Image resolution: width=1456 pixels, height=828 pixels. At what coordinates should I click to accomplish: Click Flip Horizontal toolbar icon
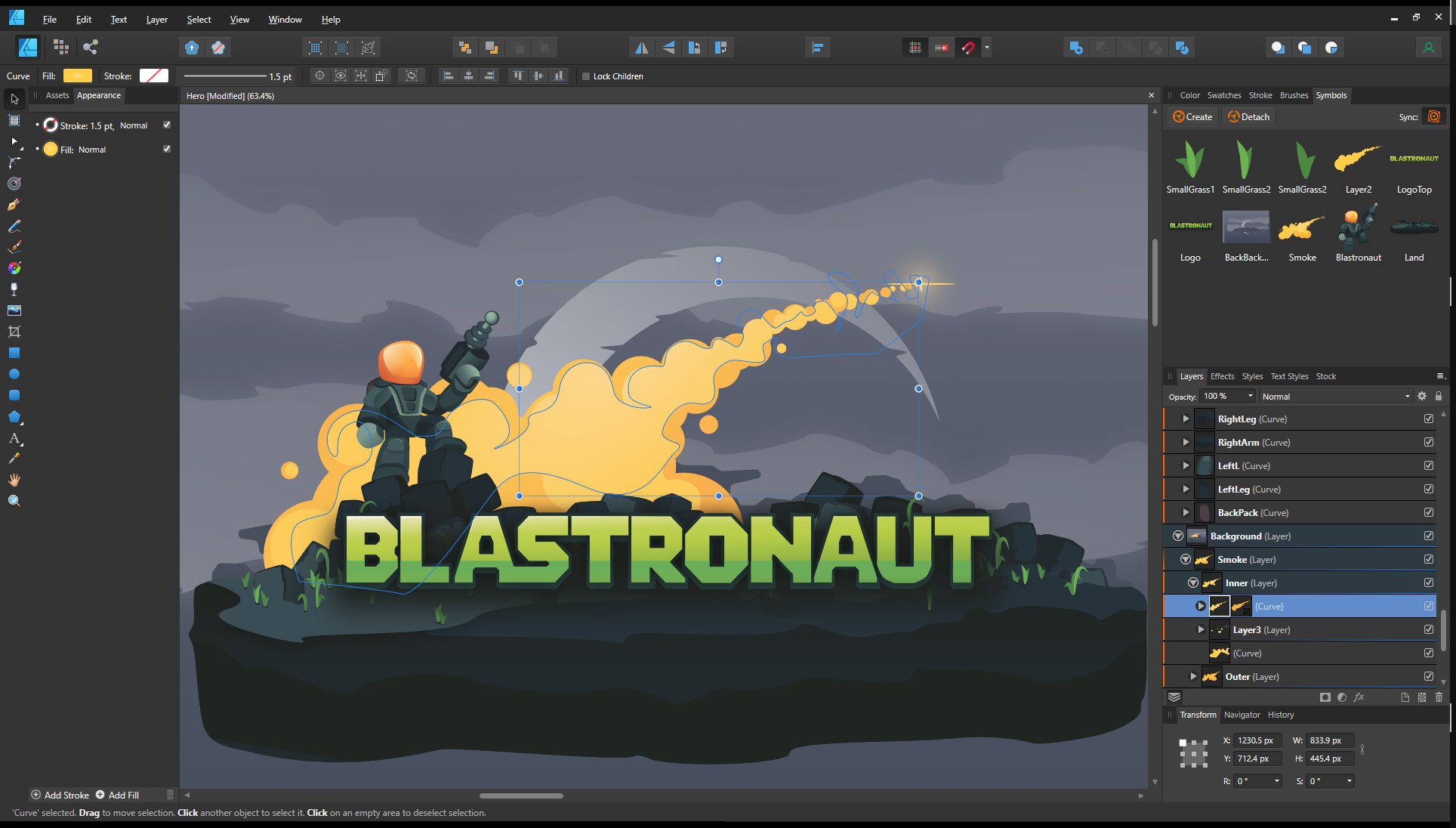tap(641, 48)
